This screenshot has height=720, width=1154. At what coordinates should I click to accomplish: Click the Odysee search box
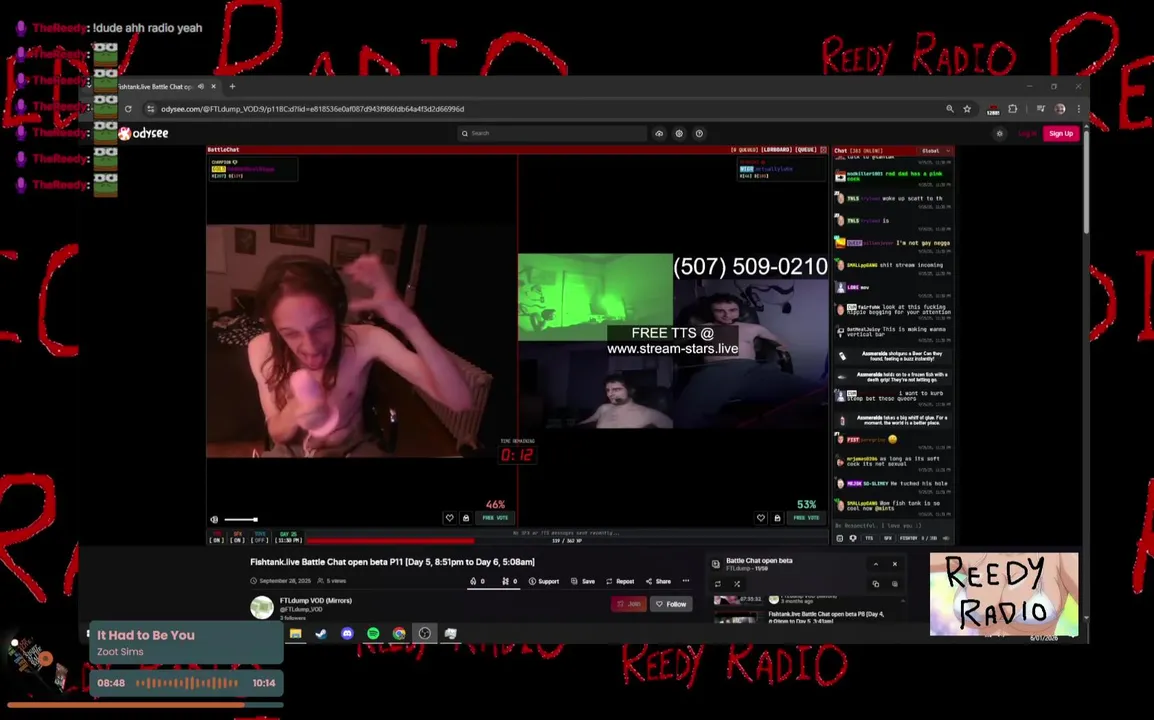click(552, 133)
